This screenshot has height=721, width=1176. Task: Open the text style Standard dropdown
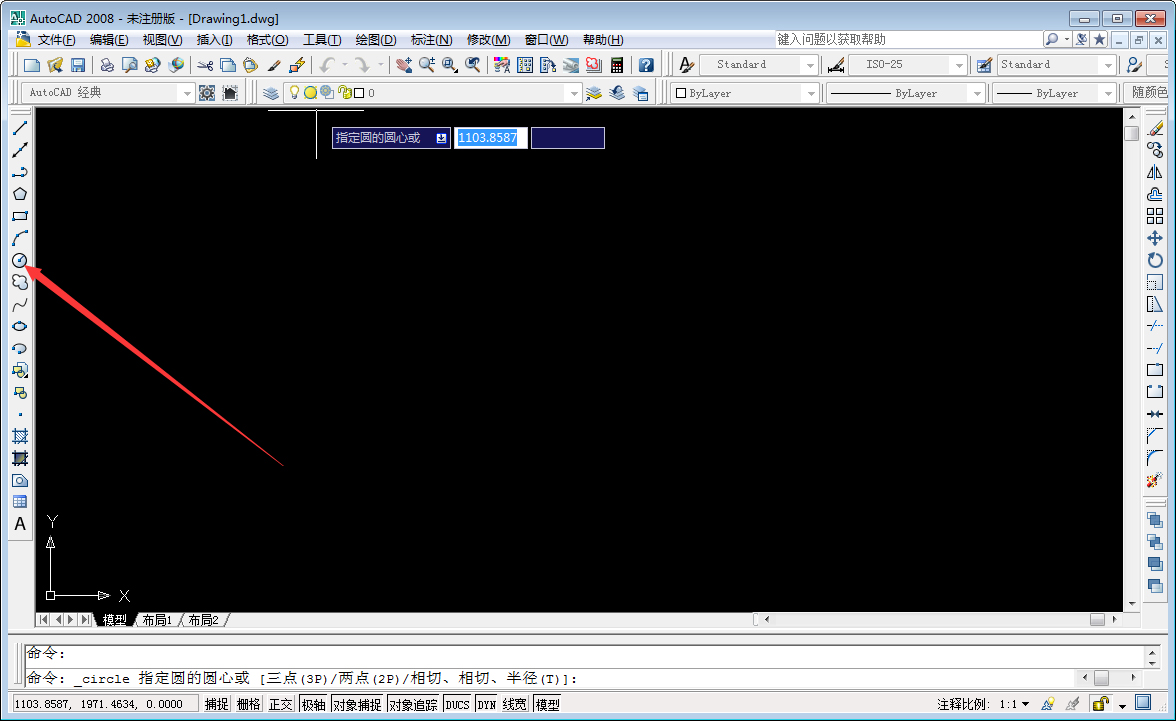pos(810,65)
